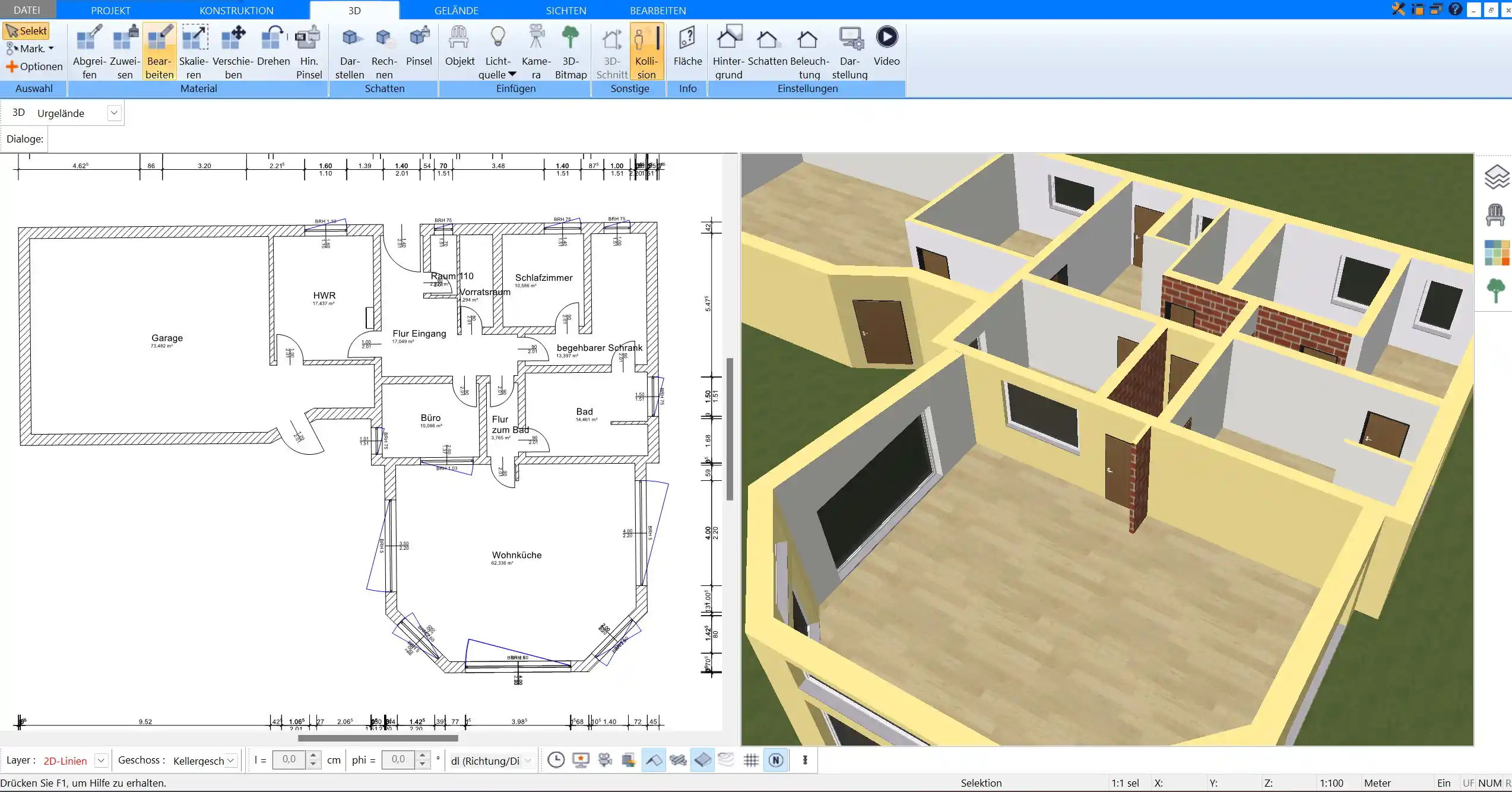Click the Optionen button

(34, 66)
